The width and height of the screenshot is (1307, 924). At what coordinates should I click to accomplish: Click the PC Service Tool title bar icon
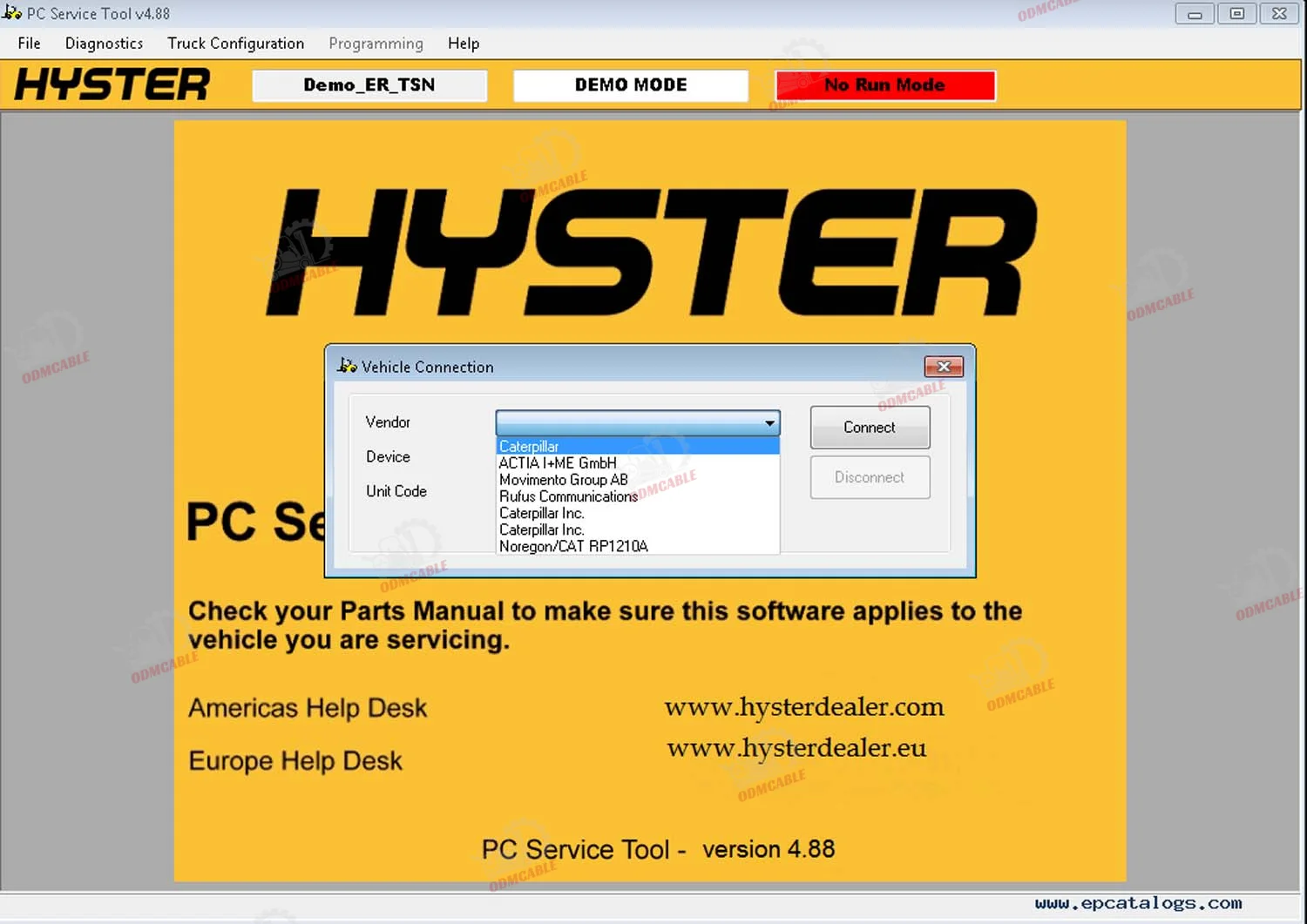pos(12,13)
